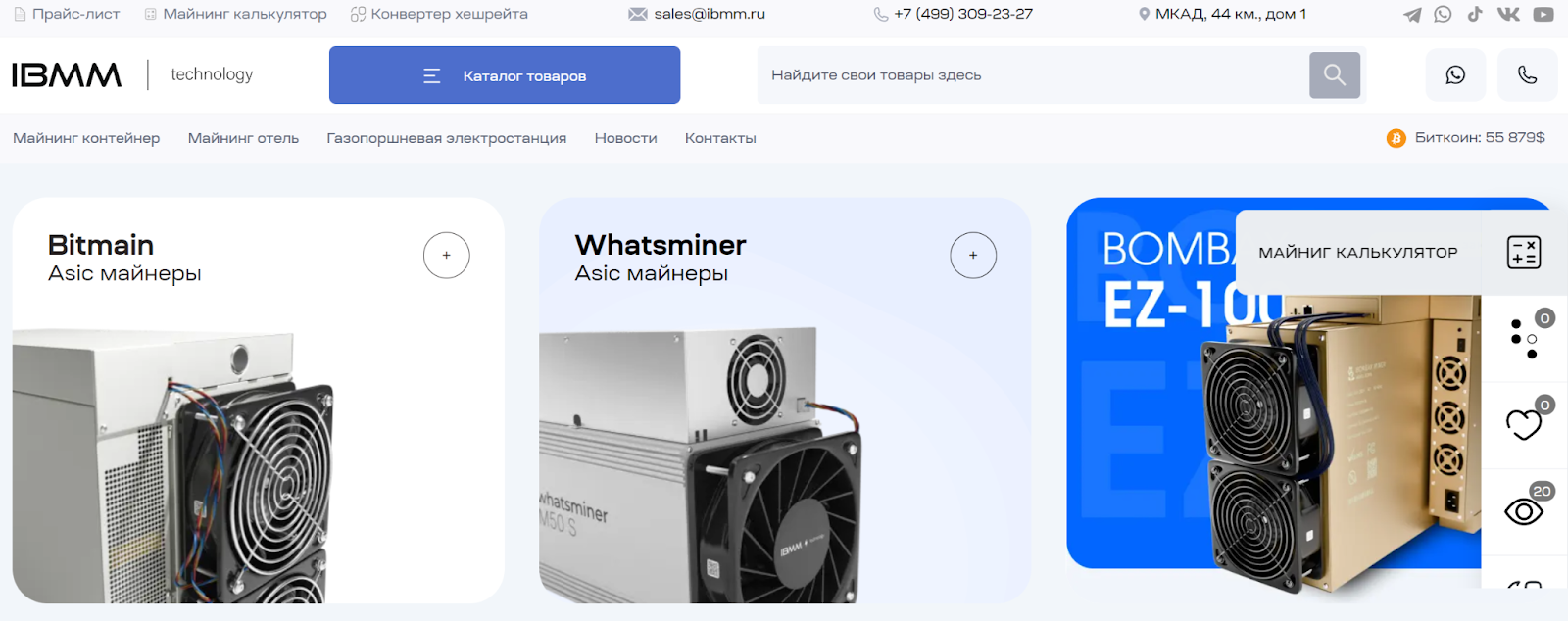Image resolution: width=1568 pixels, height=621 pixels.
Task: Open the WhatsApp icon in top bar
Action: point(1443,14)
